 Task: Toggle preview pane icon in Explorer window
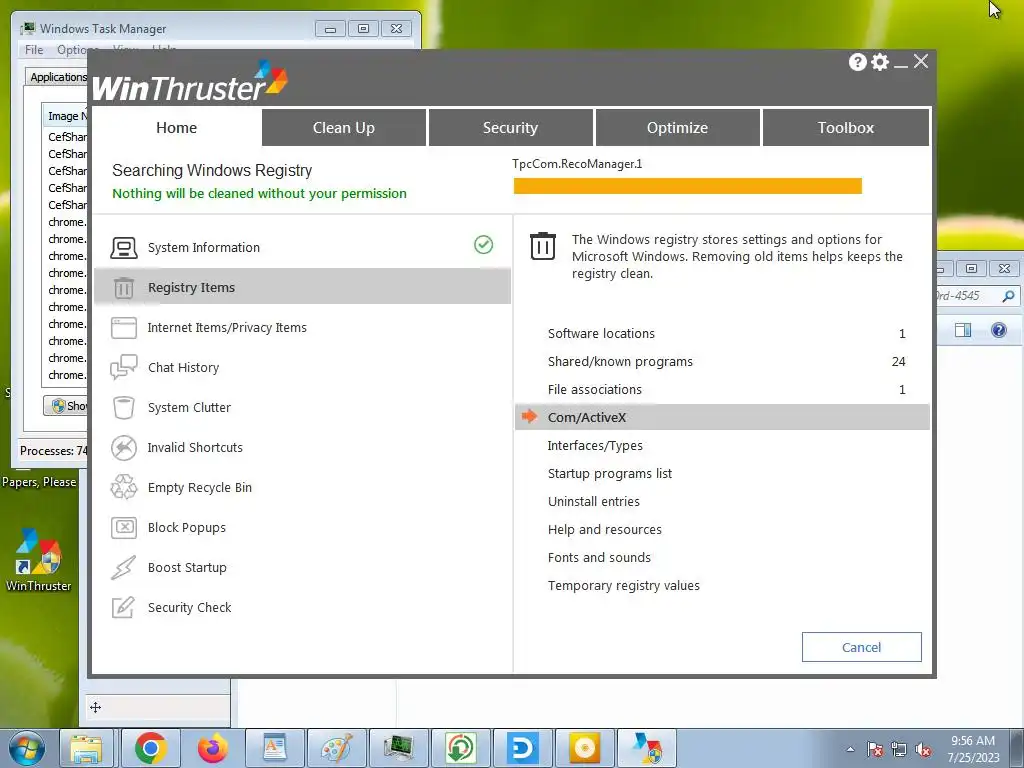coord(963,330)
